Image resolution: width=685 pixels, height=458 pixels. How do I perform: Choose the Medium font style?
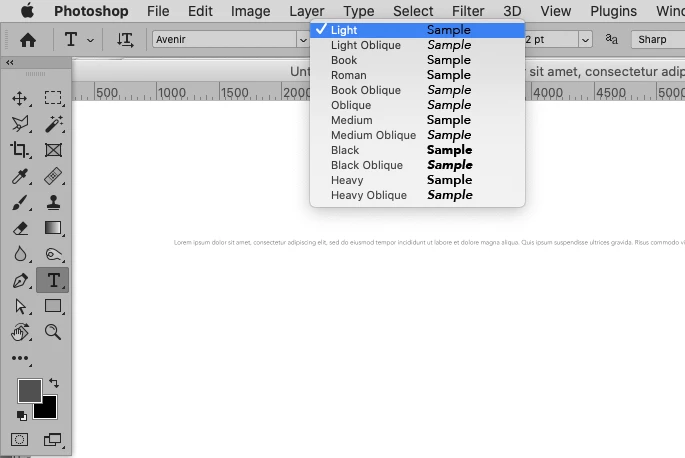tap(417, 120)
